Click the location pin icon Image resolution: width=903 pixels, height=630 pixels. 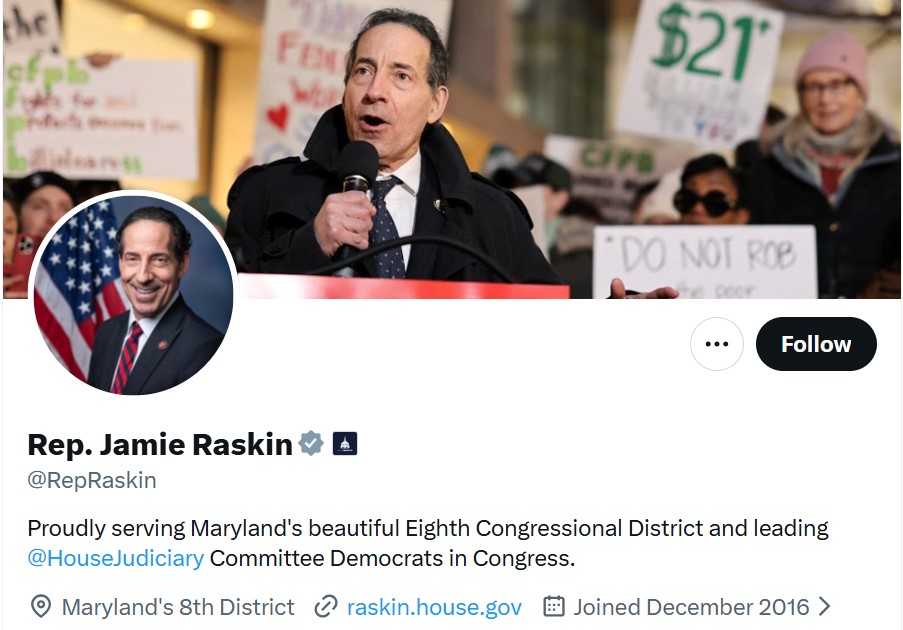click(x=40, y=607)
